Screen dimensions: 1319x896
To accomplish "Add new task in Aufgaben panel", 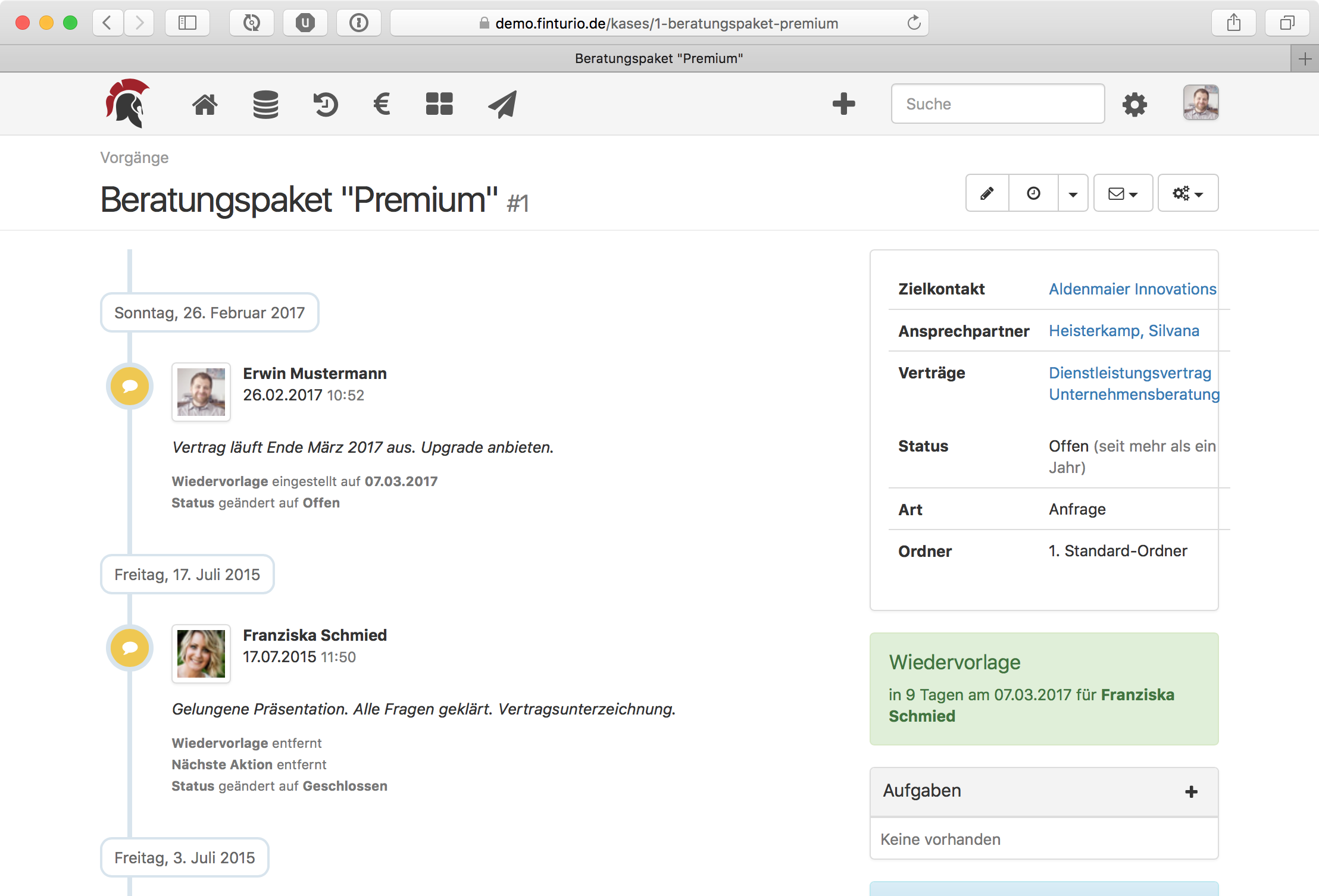I will [1191, 791].
